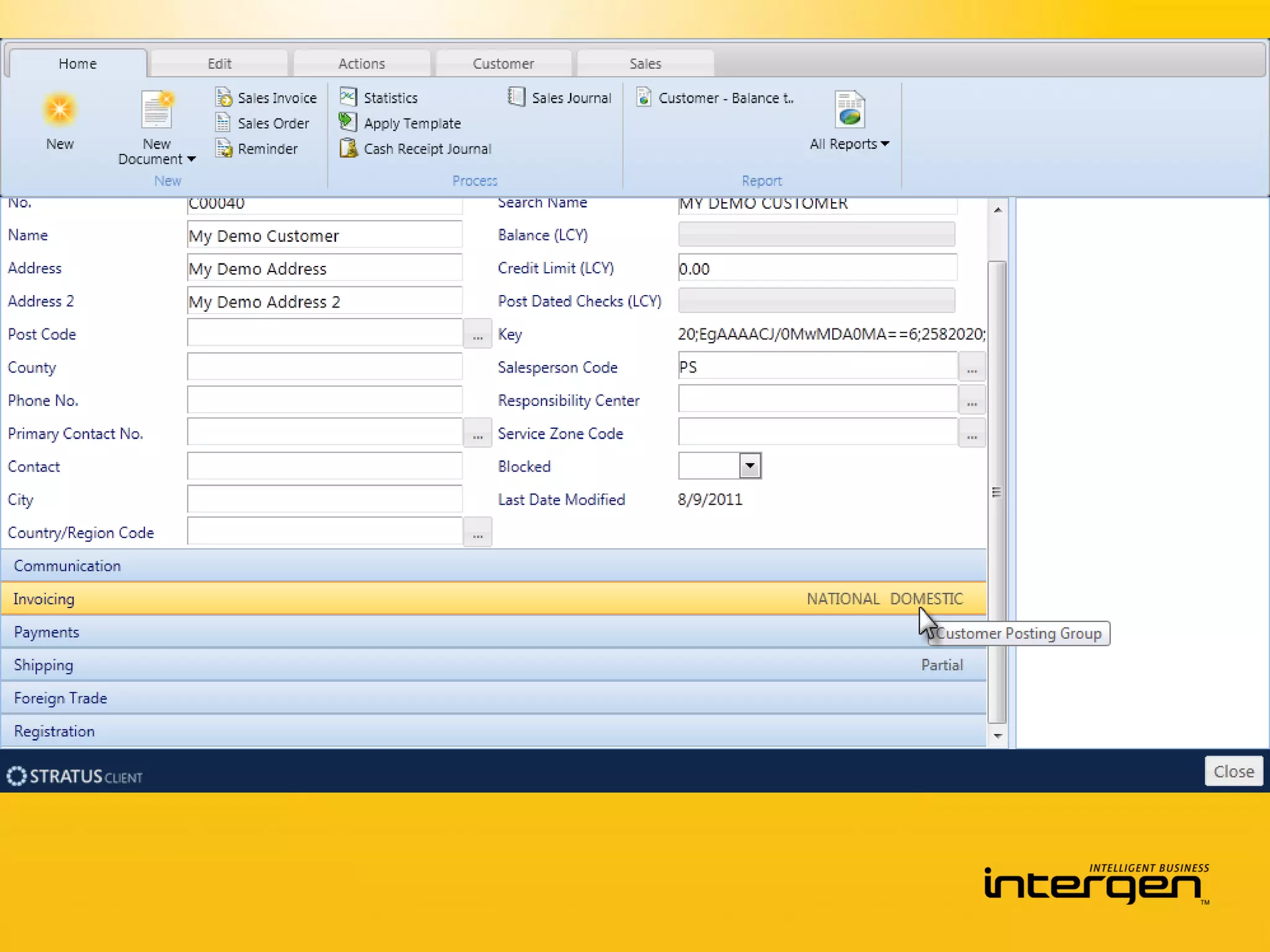Image resolution: width=1270 pixels, height=952 pixels.
Task: Click the NATIONAL value in Invoicing header
Action: tap(843, 599)
